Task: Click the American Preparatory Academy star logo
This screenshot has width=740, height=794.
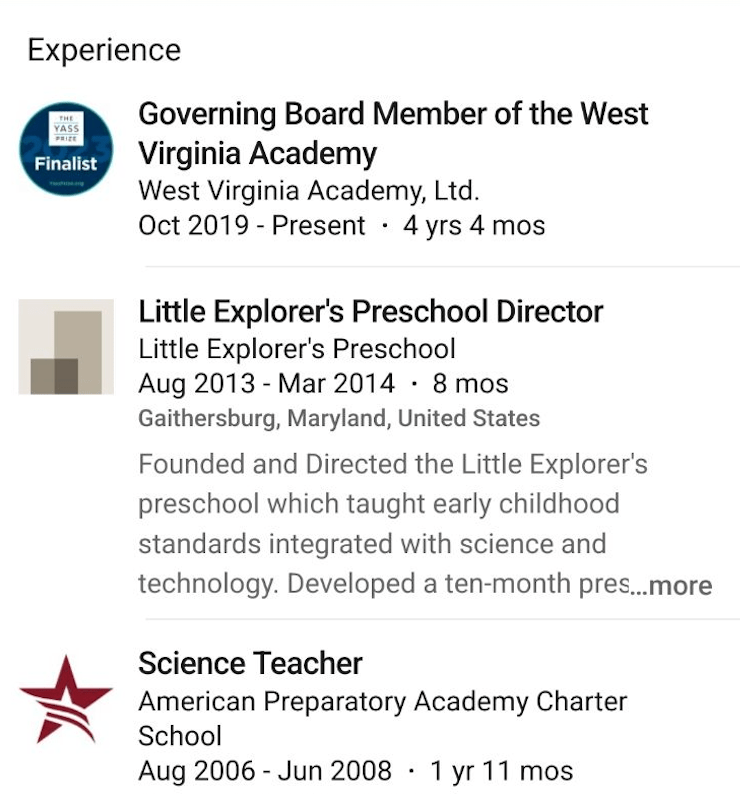Action: 66,699
